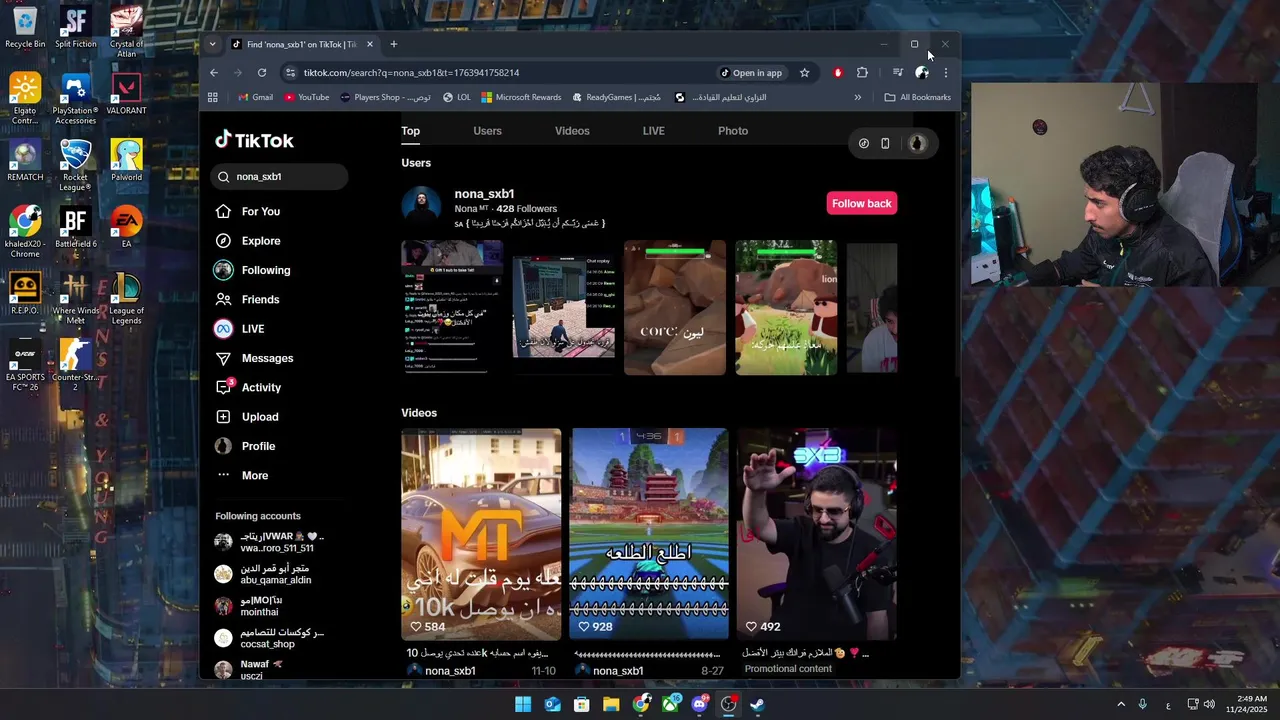The width and height of the screenshot is (1280, 720).
Task: Open the Chrome profile avatar
Action: click(921, 73)
